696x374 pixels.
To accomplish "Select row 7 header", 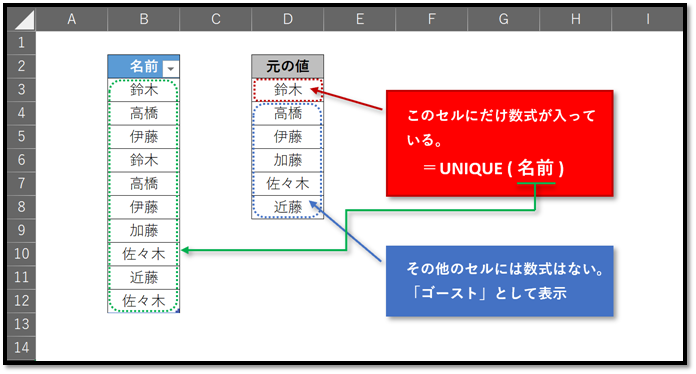I will [x=21, y=184].
